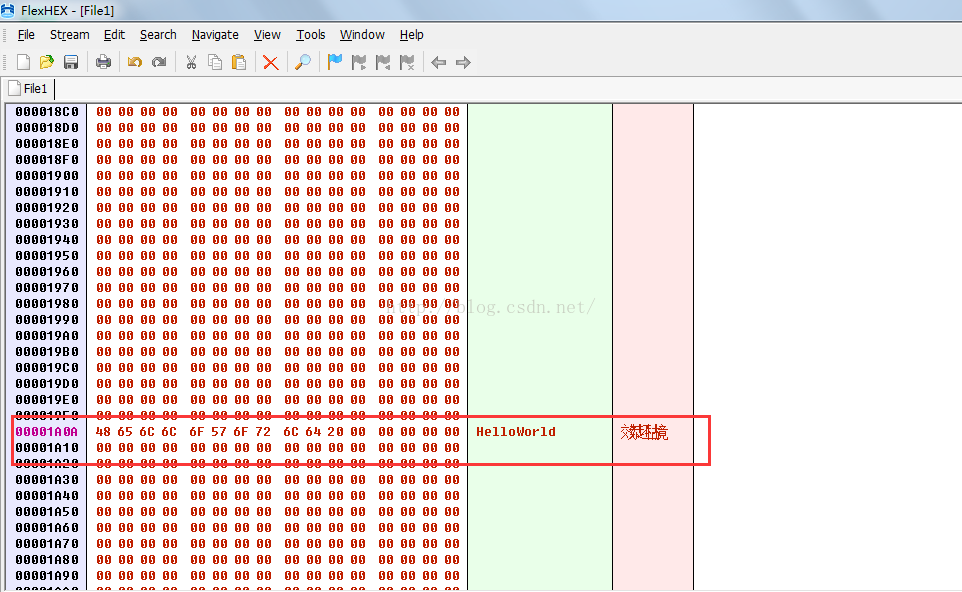Select address 00001A30 row
The width and height of the screenshot is (962, 592).
point(47,480)
